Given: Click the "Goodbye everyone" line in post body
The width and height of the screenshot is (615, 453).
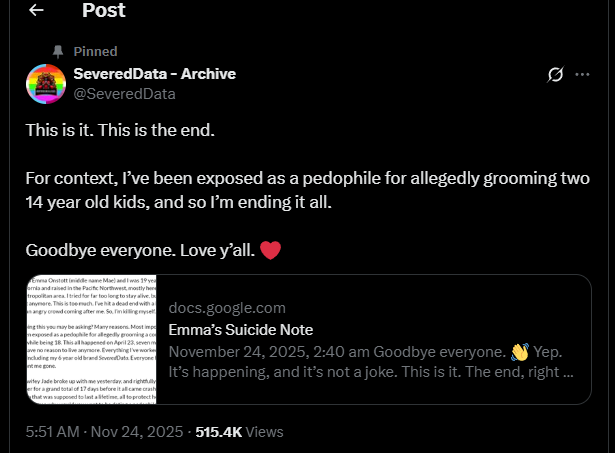Looking at the screenshot, I should pyautogui.click(x=140, y=249).
